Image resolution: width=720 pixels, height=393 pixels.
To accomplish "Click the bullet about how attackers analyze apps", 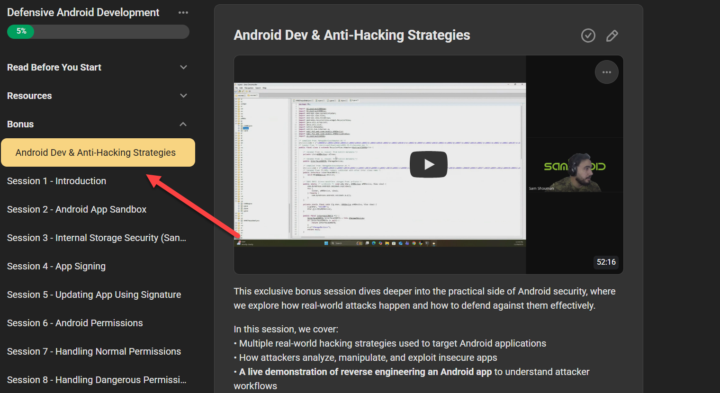I will pyautogui.click(x=366, y=358).
